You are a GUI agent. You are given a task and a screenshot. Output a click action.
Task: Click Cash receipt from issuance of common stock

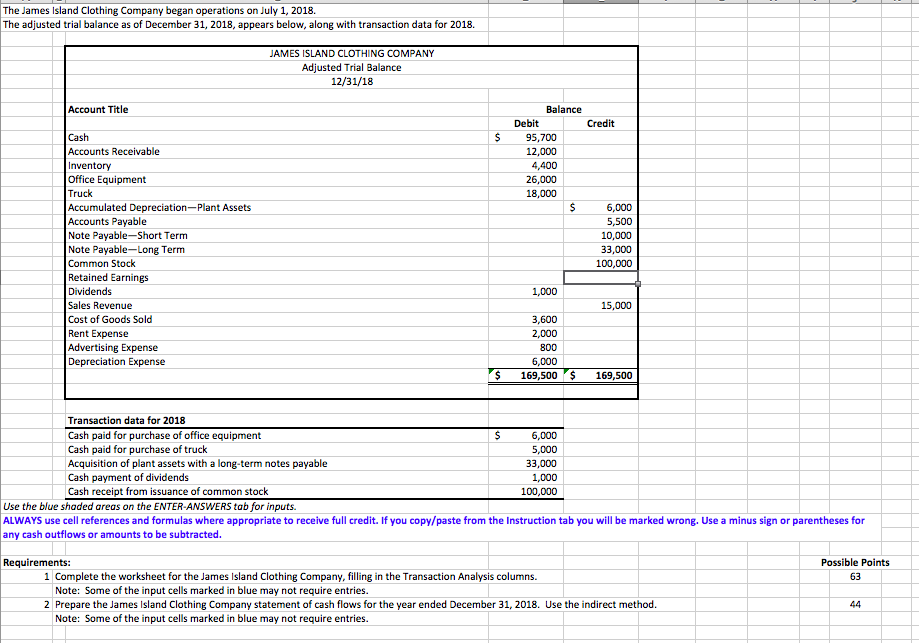(168, 492)
